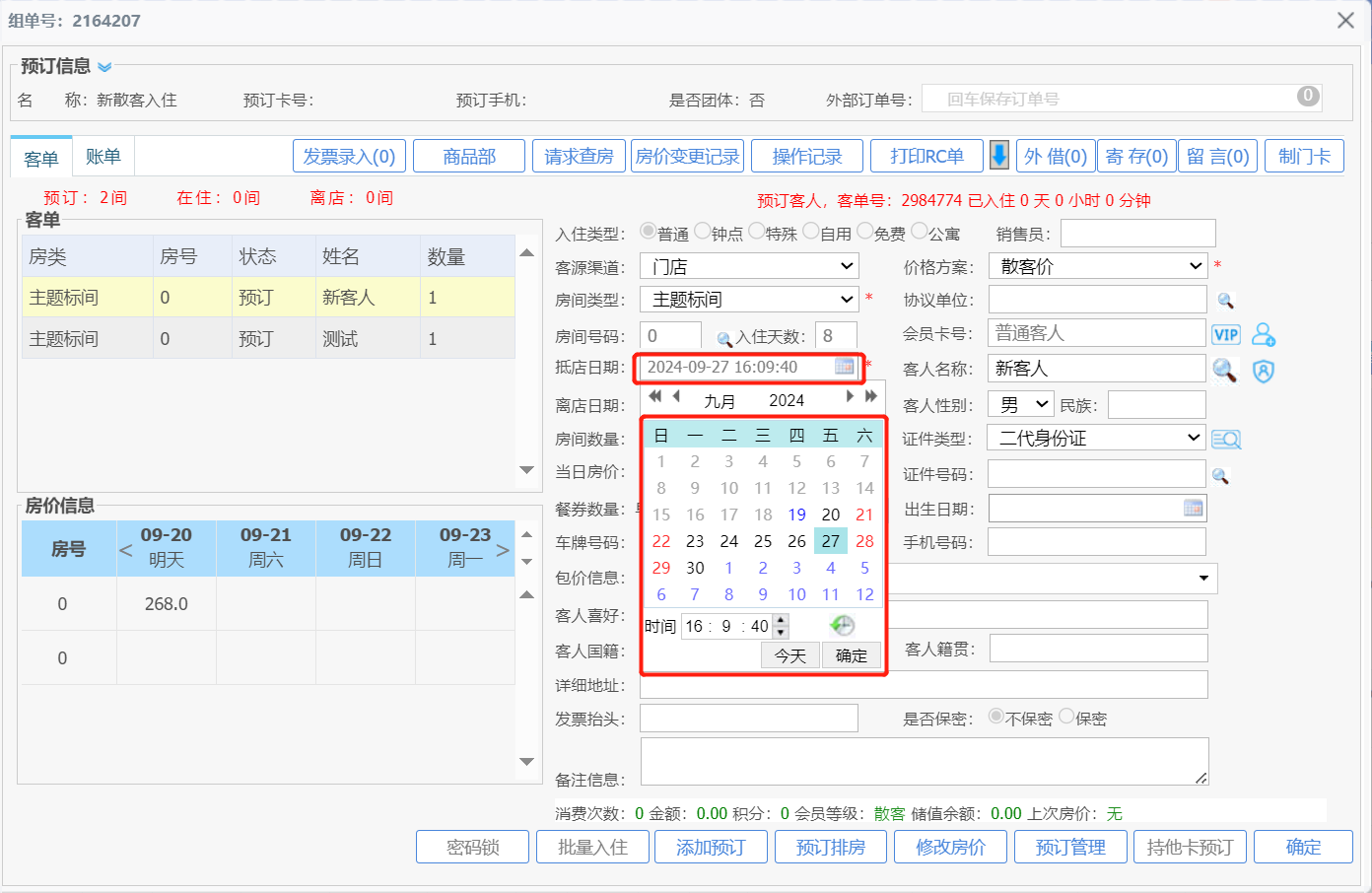Click 外部订单号 input field
This screenshot has height=893, width=1372.
click(1122, 99)
